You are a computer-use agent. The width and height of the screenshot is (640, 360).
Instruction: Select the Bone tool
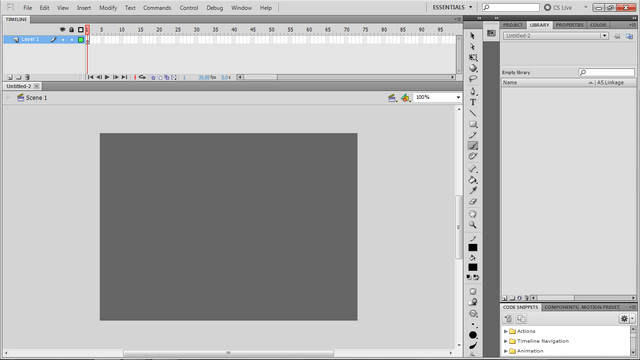tap(473, 169)
